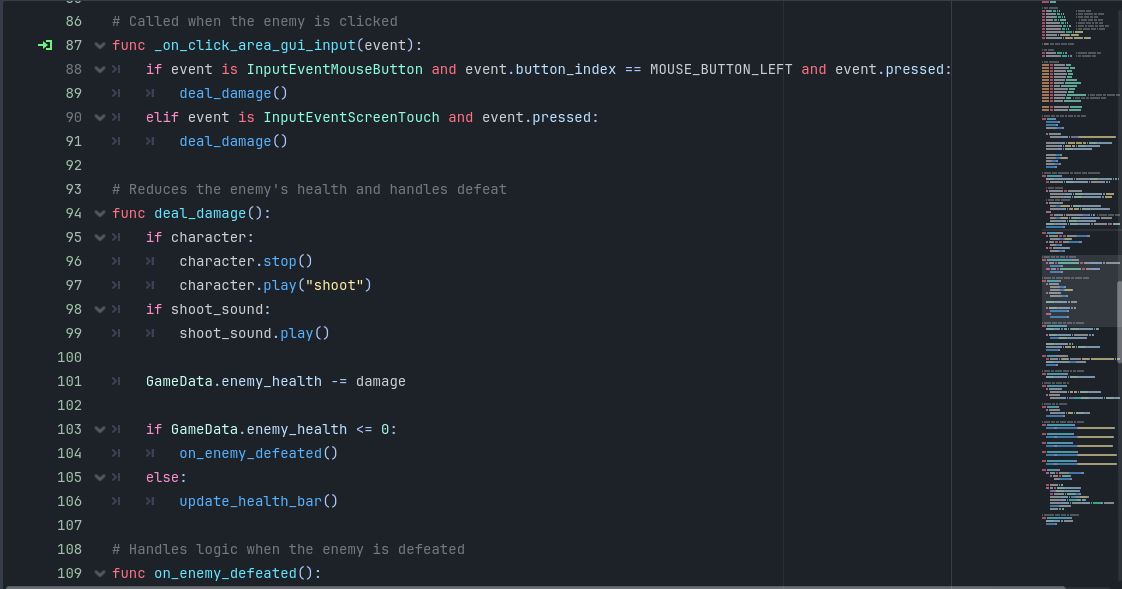Click the update_health_bar() call
This screenshot has width=1122, height=589.
258,501
